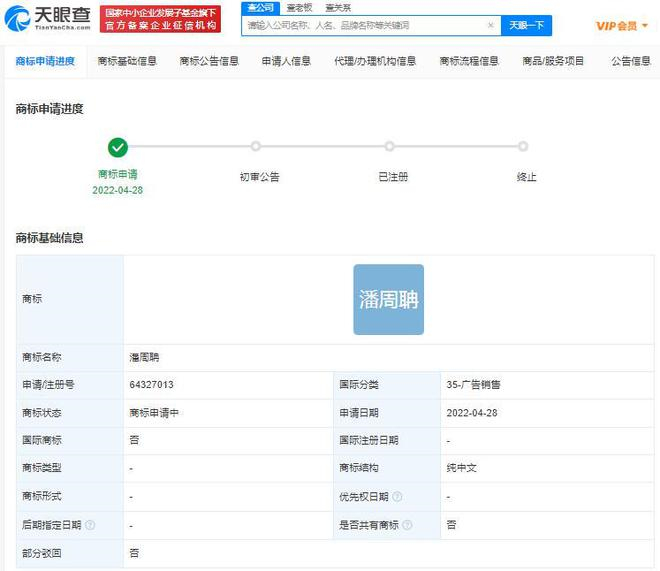Clear the search box with the X icon
This screenshot has width=660, height=571.
pyautogui.click(x=490, y=25)
